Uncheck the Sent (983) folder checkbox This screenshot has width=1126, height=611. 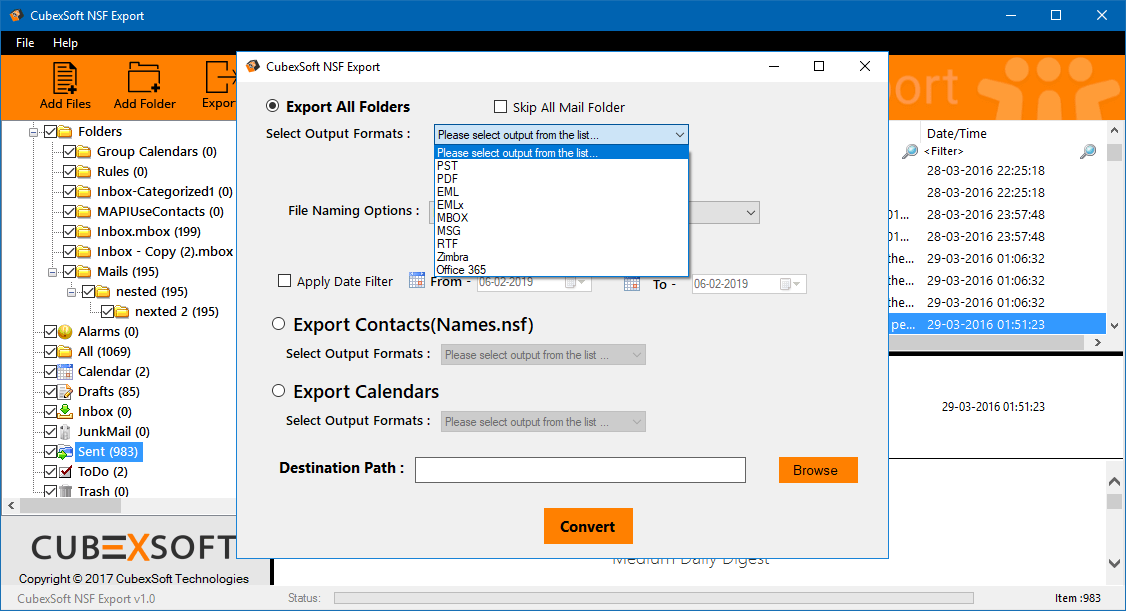(50, 452)
